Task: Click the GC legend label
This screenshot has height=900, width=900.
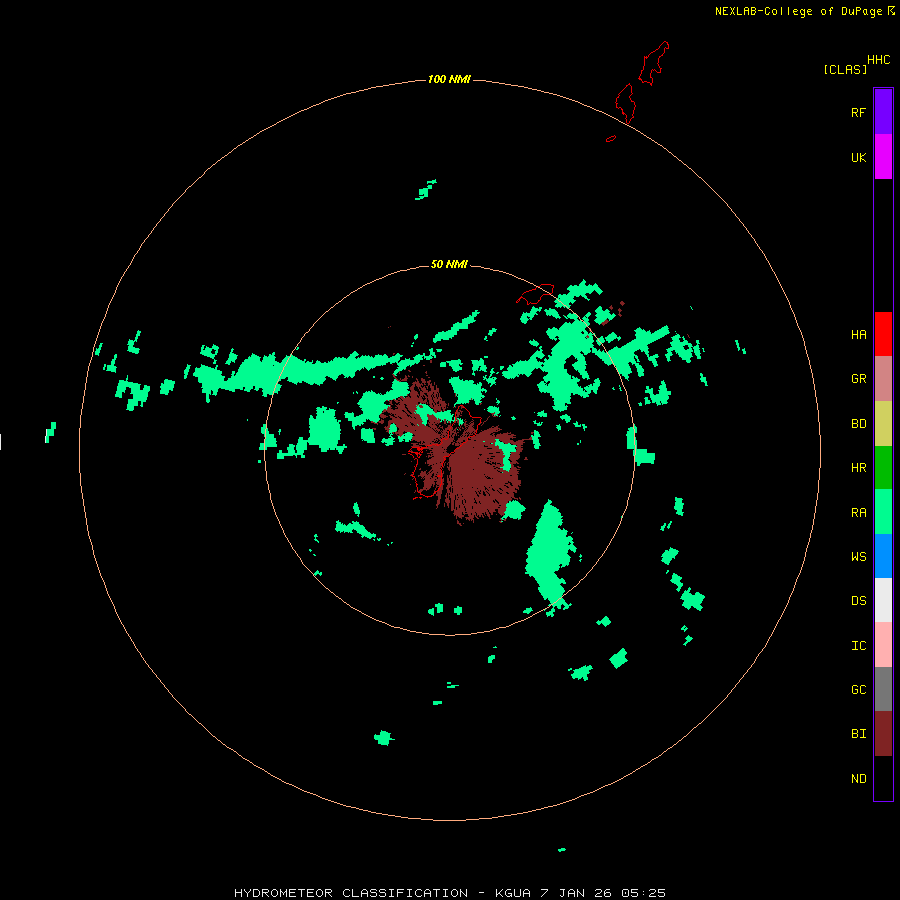Action: coord(858,690)
